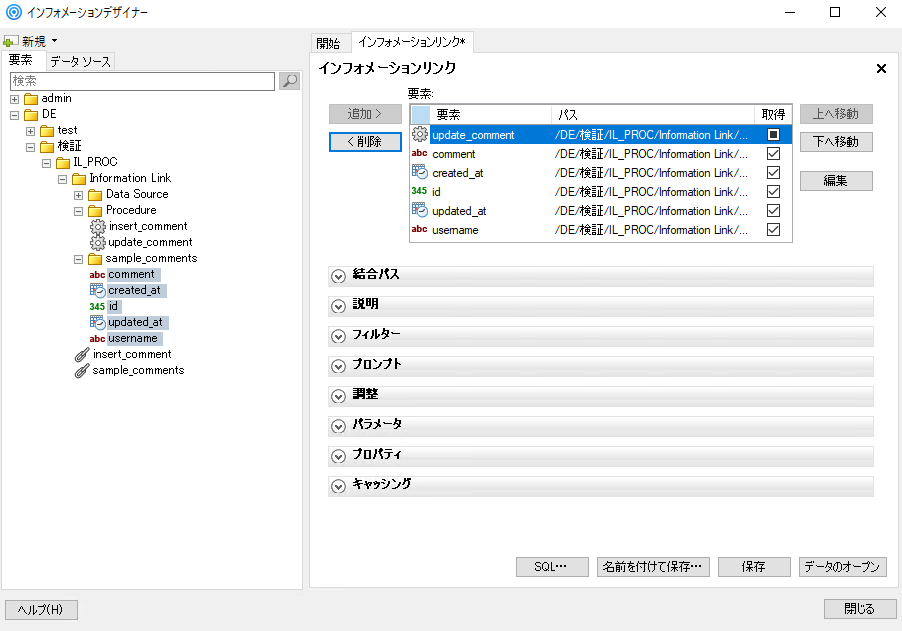This screenshot has width=902, height=631.
Task: Click the 閉じる button
Action: tap(859, 609)
